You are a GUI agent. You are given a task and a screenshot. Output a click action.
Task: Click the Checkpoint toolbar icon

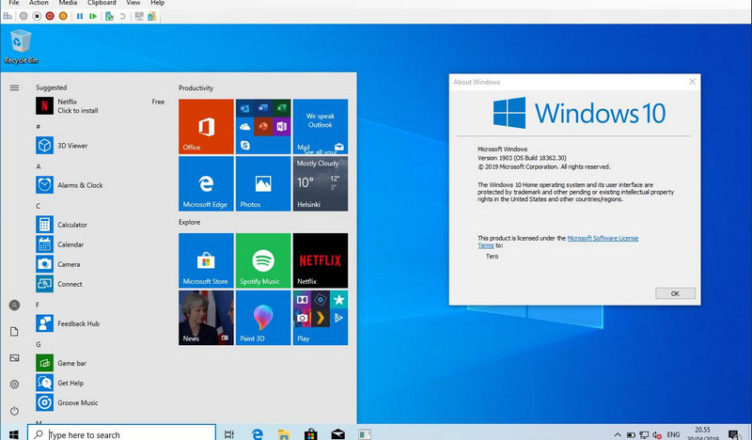pyautogui.click(x=109, y=16)
